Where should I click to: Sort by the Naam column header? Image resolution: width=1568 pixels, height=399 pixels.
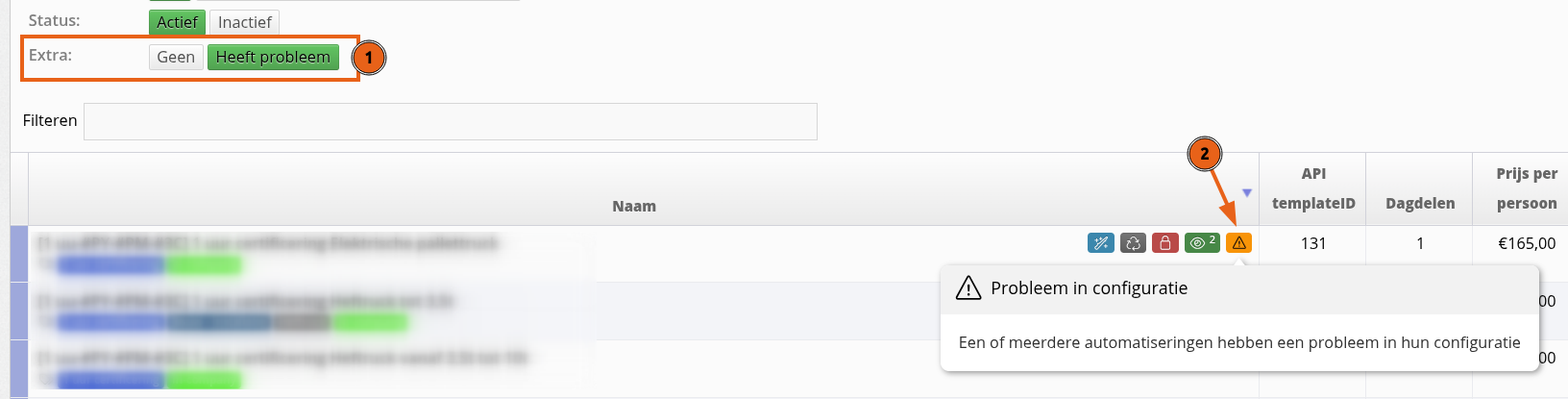[634, 206]
